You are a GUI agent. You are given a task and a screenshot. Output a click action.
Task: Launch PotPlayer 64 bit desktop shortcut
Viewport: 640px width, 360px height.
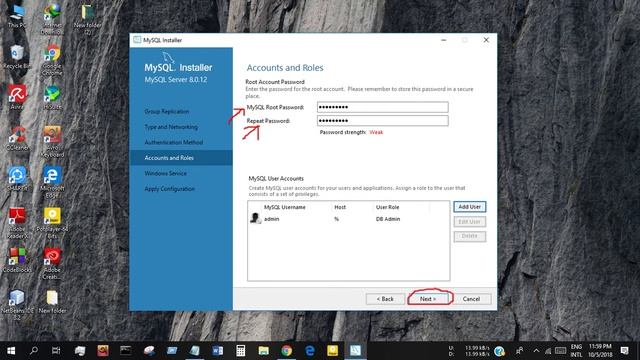coord(52,222)
